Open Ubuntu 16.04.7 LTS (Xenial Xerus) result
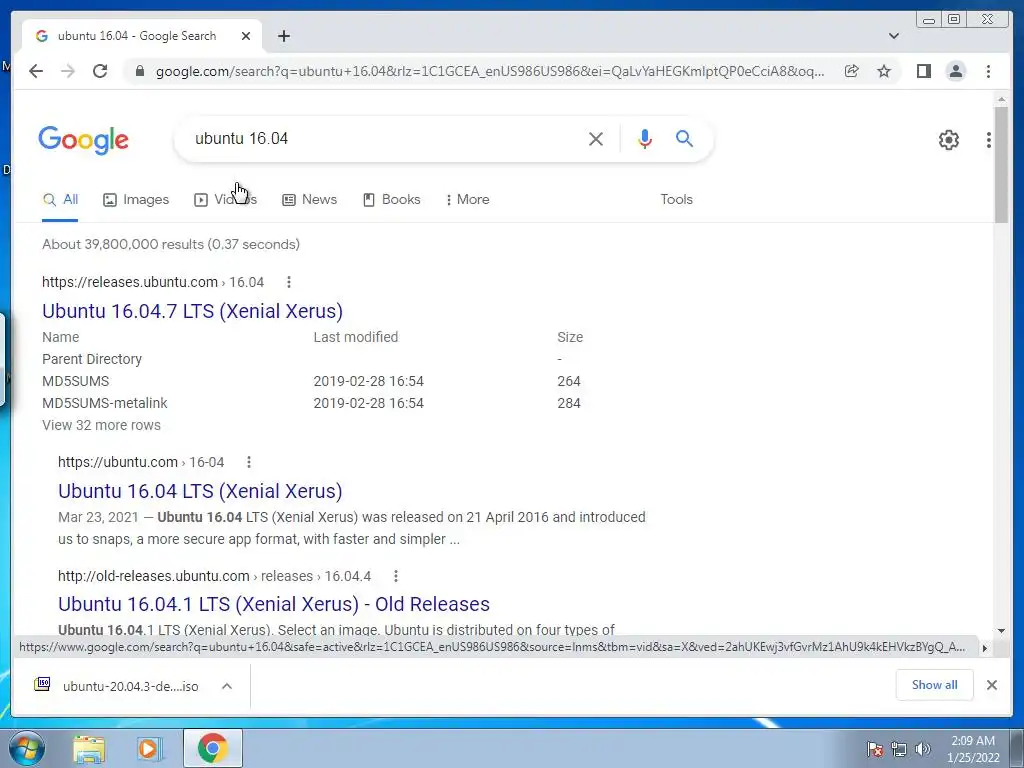This screenshot has height=768, width=1024. coord(192,311)
